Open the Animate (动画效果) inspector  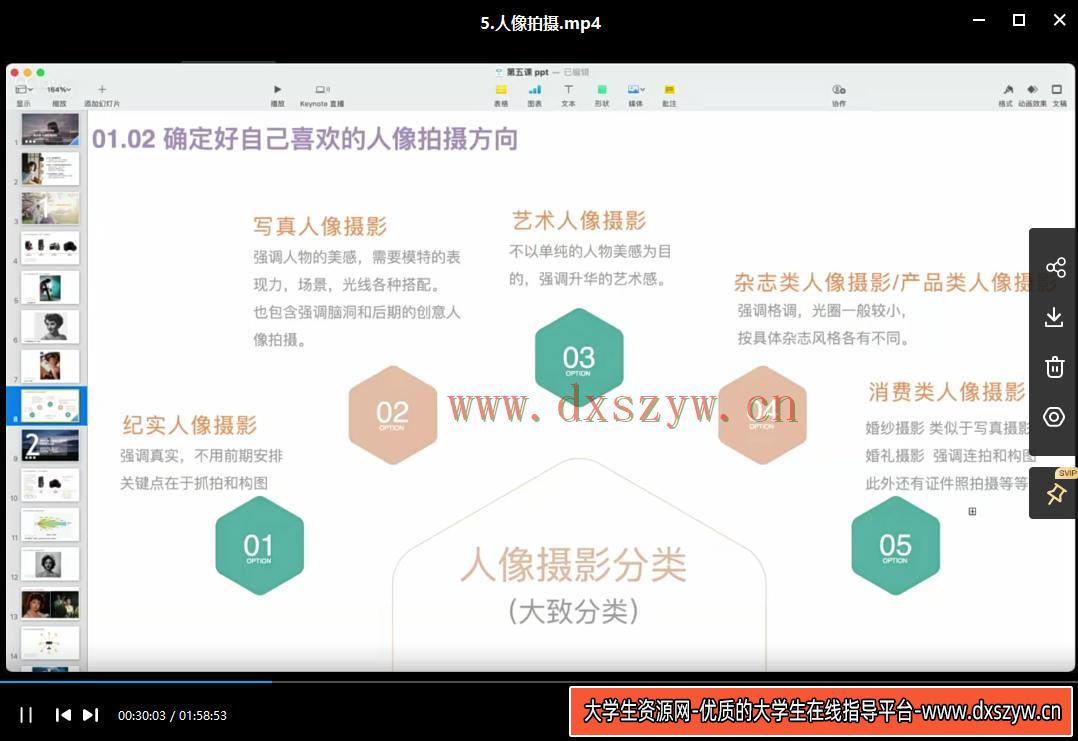(1032, 94)
